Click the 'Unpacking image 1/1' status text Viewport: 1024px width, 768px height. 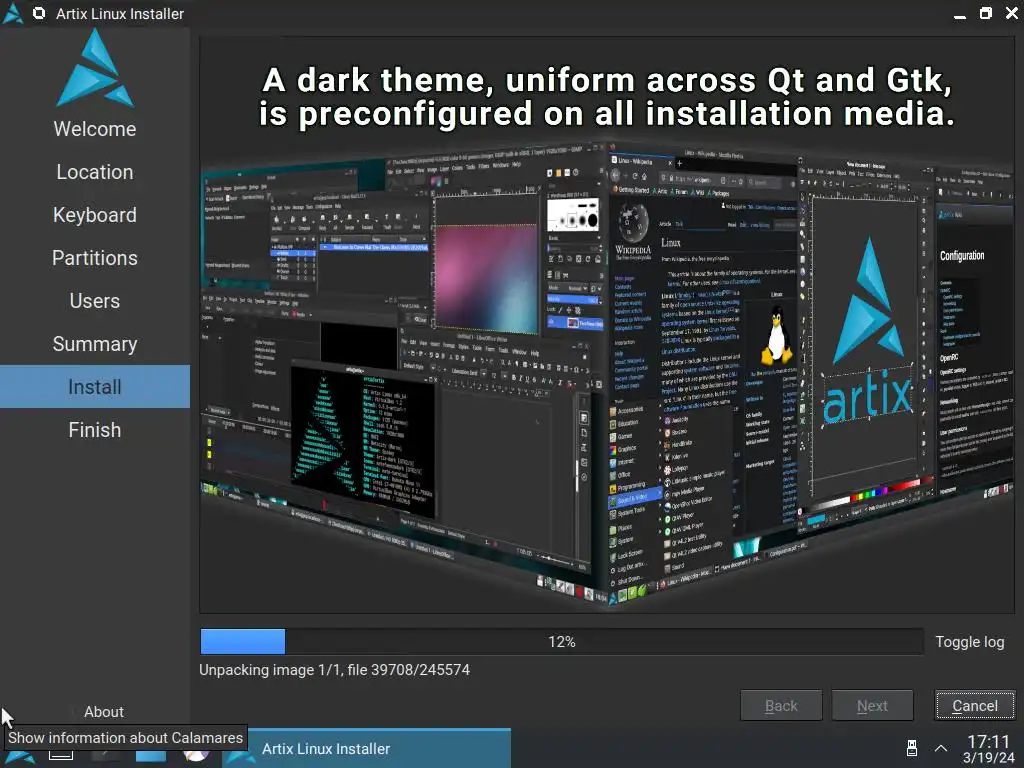(334, 670)
